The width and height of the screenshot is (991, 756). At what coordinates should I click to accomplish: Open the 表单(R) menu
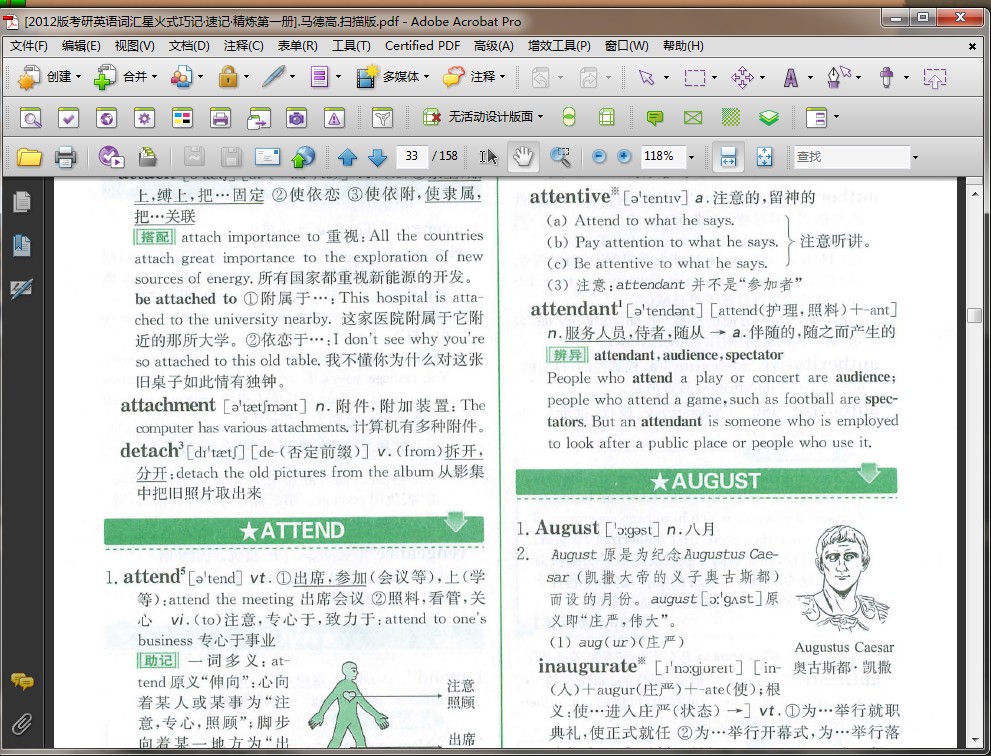tap(297, 46)
